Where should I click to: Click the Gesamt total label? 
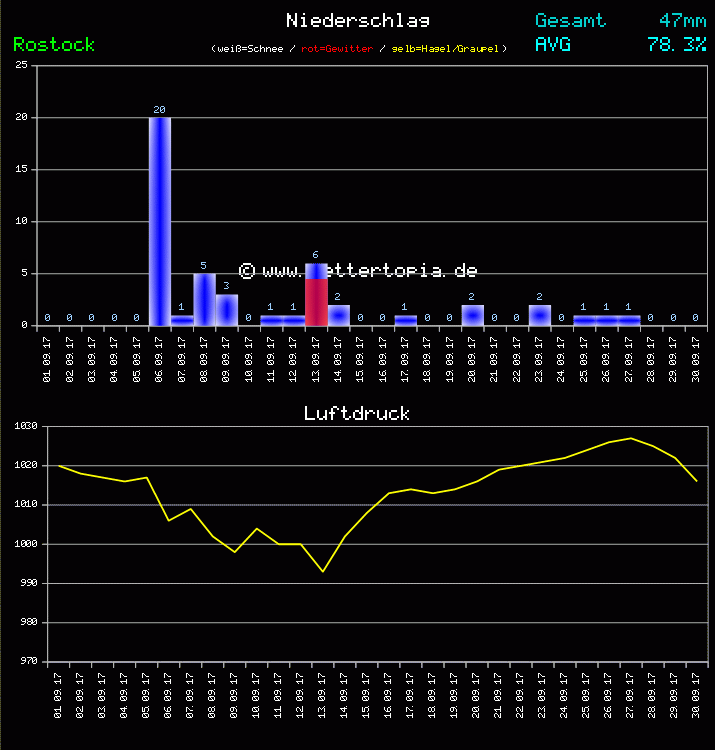pyautogui.click(x=570, y=20)
